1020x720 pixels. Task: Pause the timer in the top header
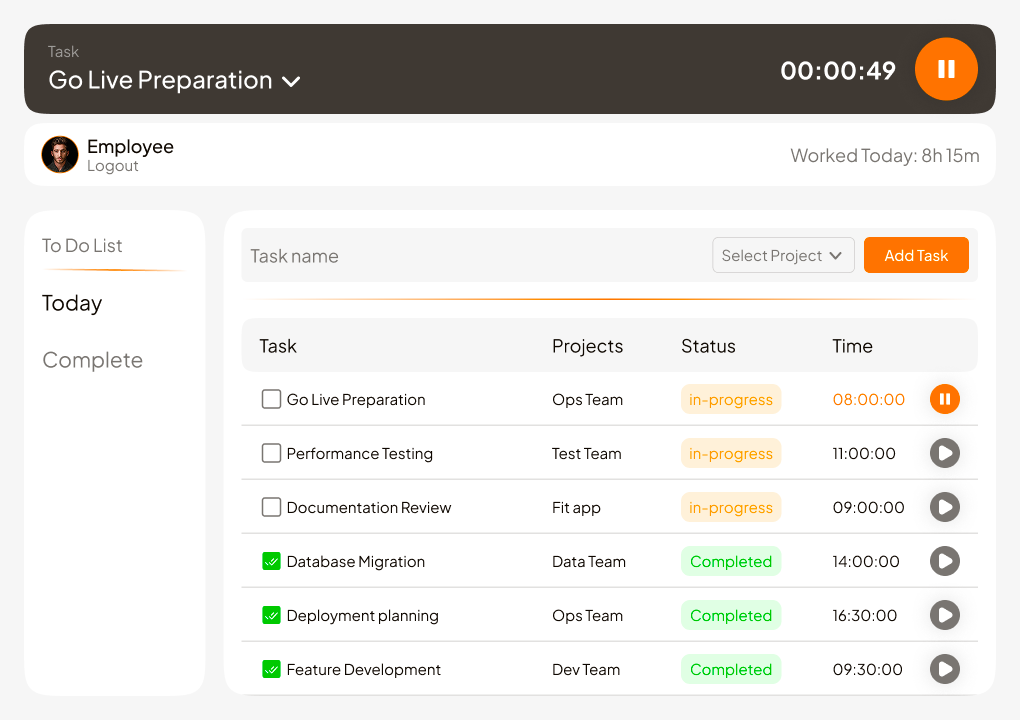pos(945,69)
